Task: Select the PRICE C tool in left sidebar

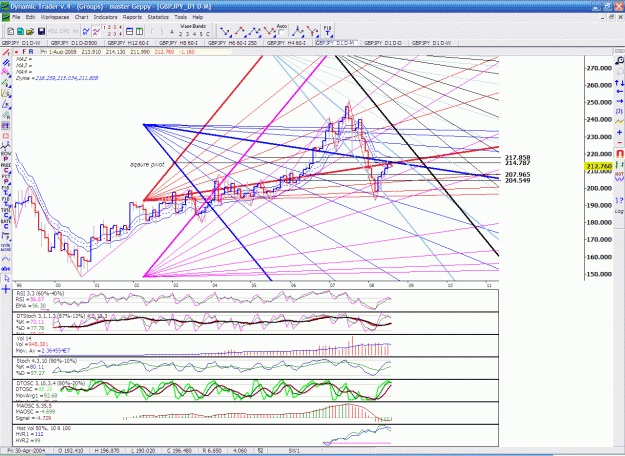Action: pos(6,167)
